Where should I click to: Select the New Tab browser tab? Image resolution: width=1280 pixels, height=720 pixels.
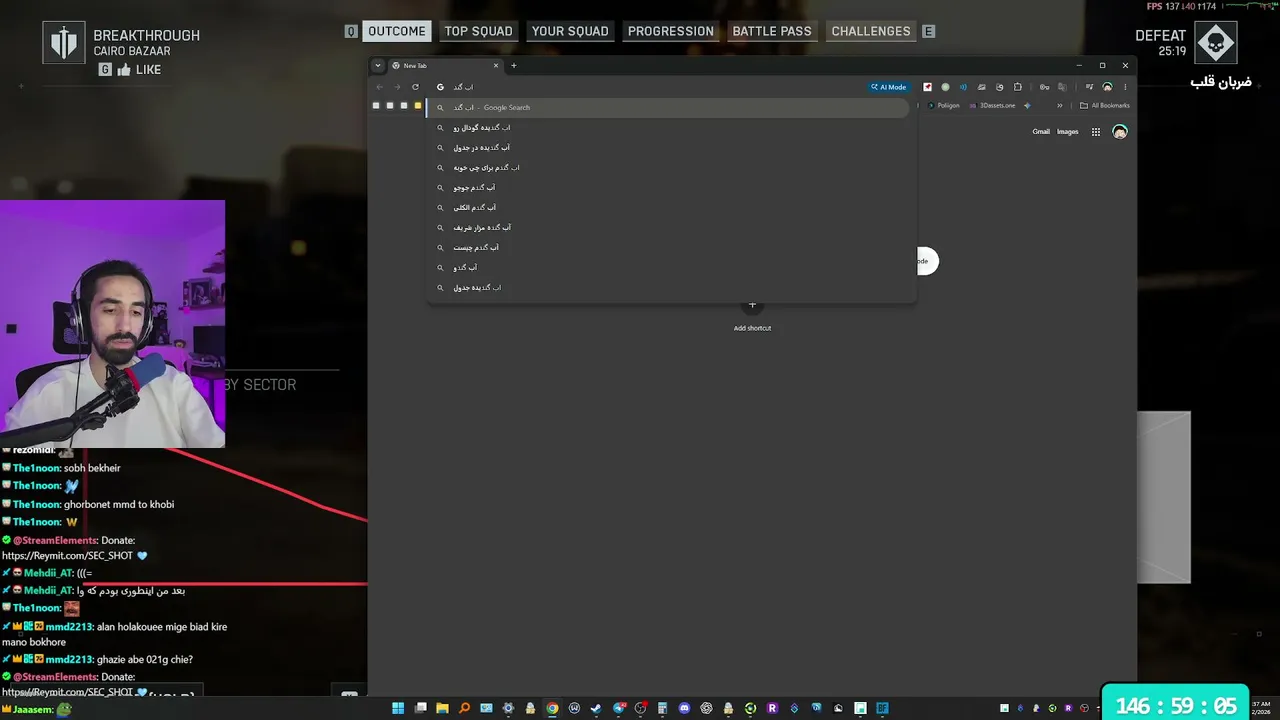445,66
